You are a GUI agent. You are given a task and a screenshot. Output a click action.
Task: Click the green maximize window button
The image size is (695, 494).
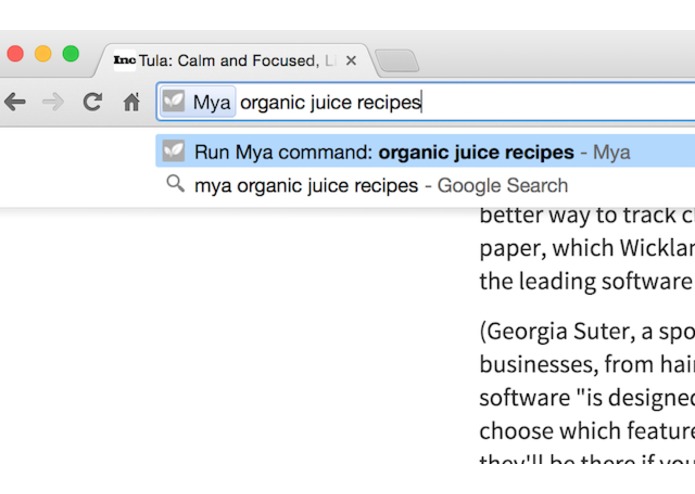point(71,54)
